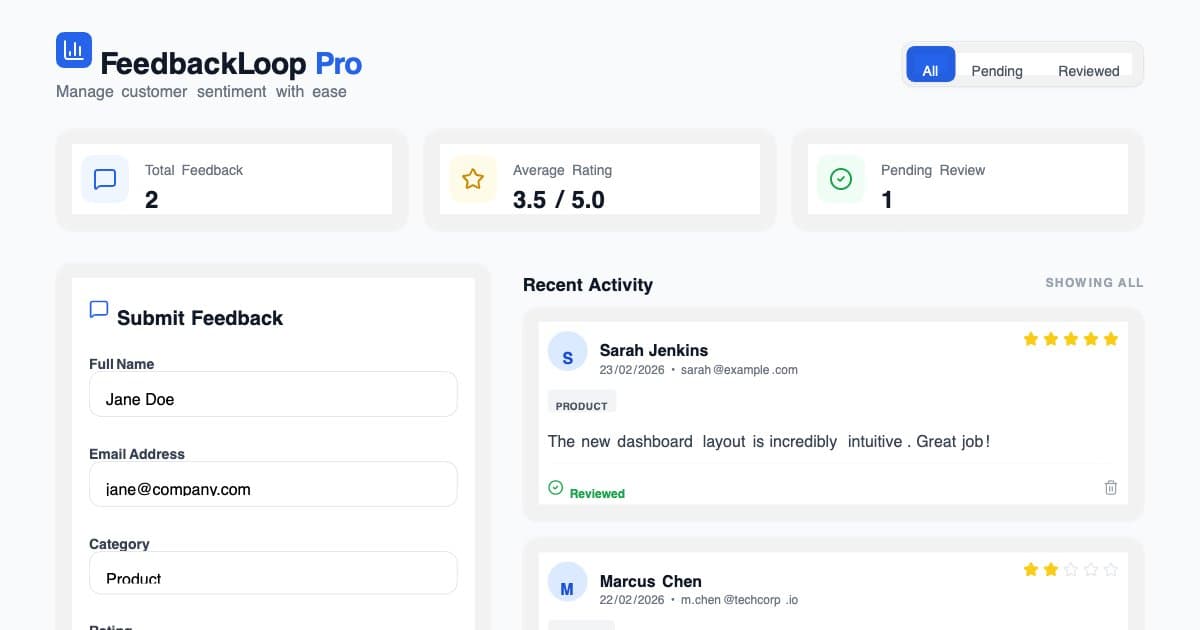Image resolution: width=1200 pixels, height=630 pixels.
Task: Click the Pending Review count 1
Action: click(887, 200)
